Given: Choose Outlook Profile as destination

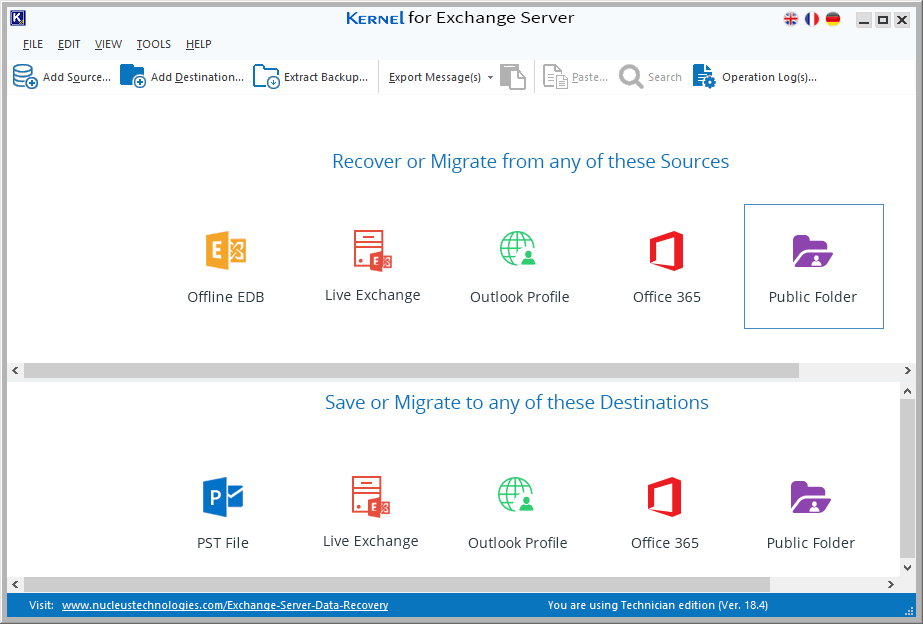Looking at the screenshot, I should [516, 495].
